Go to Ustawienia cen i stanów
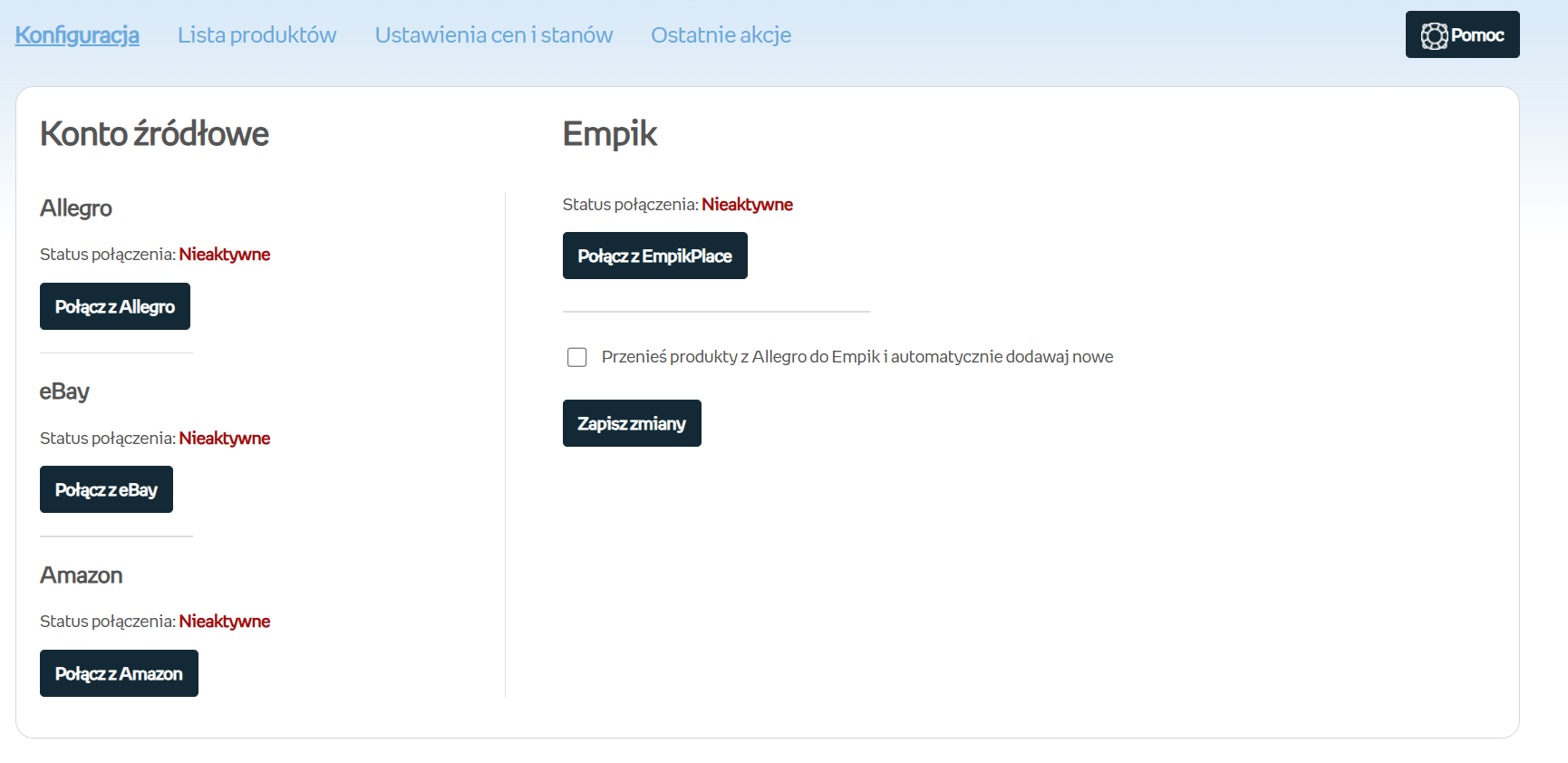This screenshot has height=763, width=1568. tap(493, 35)
